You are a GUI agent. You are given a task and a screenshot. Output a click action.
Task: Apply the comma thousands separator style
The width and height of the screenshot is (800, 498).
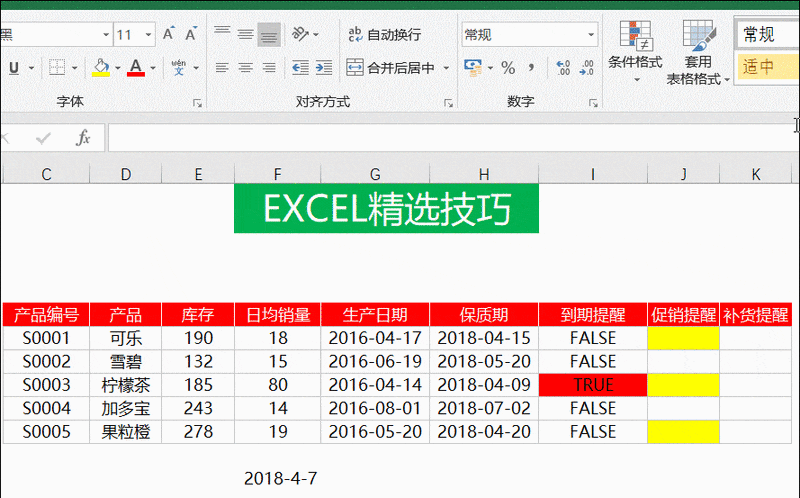click(531, 67)
